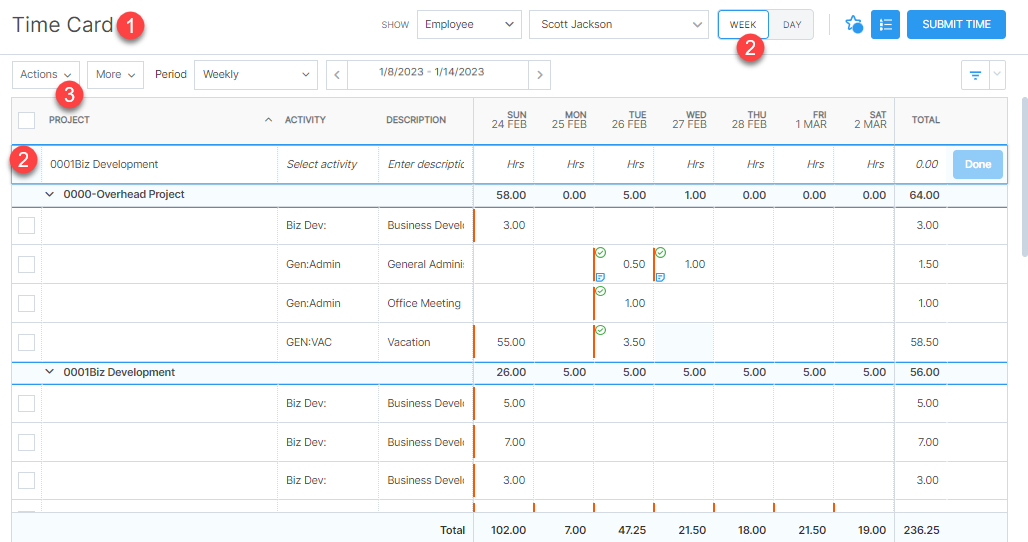Viewport: 1028px width, 542px height.
Task: Check the Vacation row checkbox
Action: [x=26, y=342]
